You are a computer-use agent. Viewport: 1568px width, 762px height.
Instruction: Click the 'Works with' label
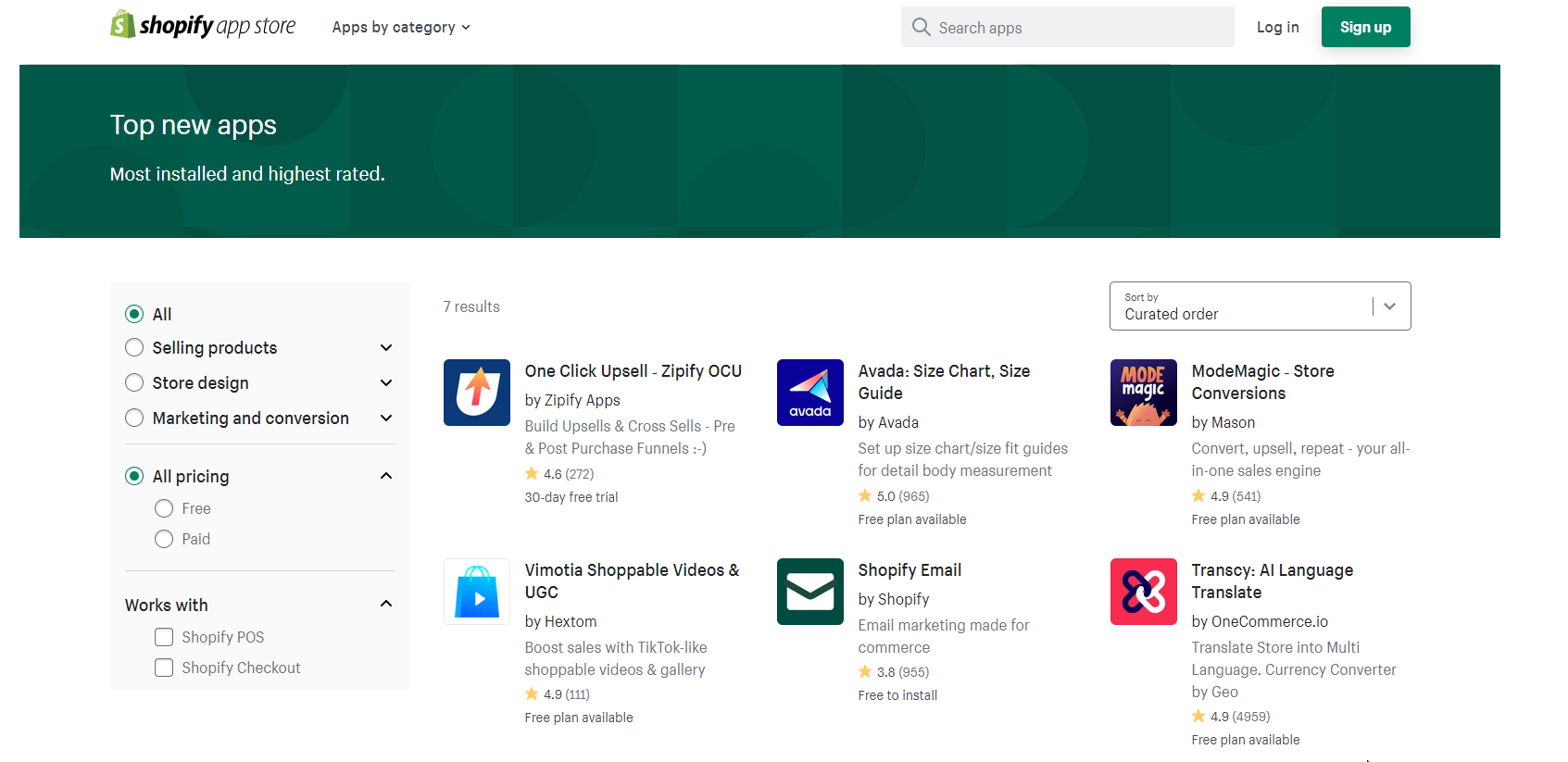167,605
